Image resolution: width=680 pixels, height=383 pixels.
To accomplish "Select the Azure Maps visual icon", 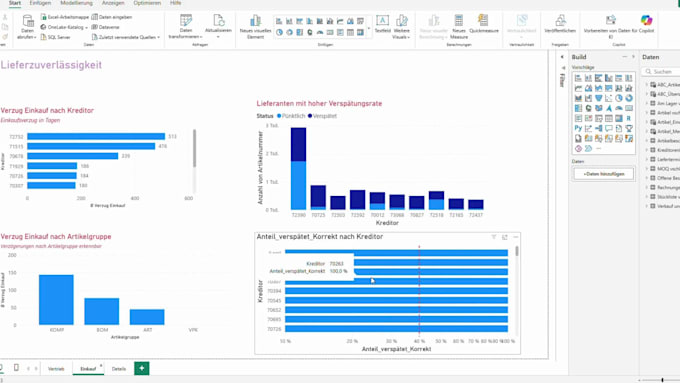I will 608,108.
